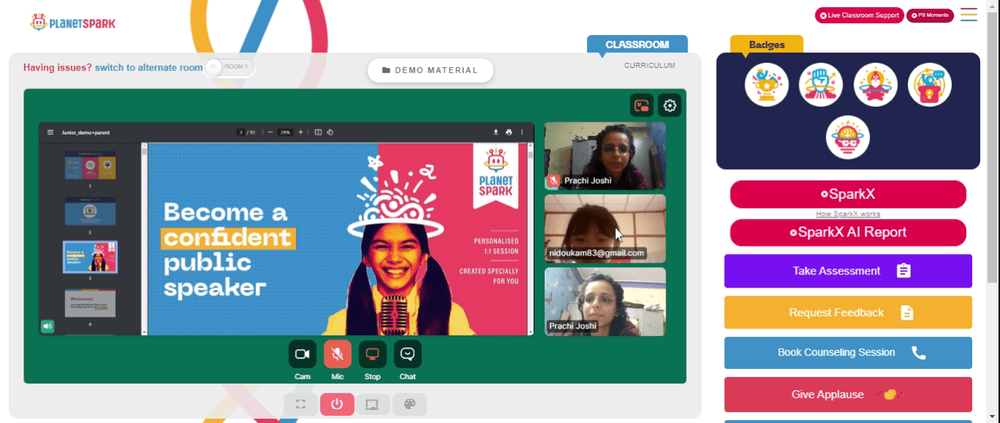
Task: Open the DEMO MATERIAL button
Action: point(430,70)
